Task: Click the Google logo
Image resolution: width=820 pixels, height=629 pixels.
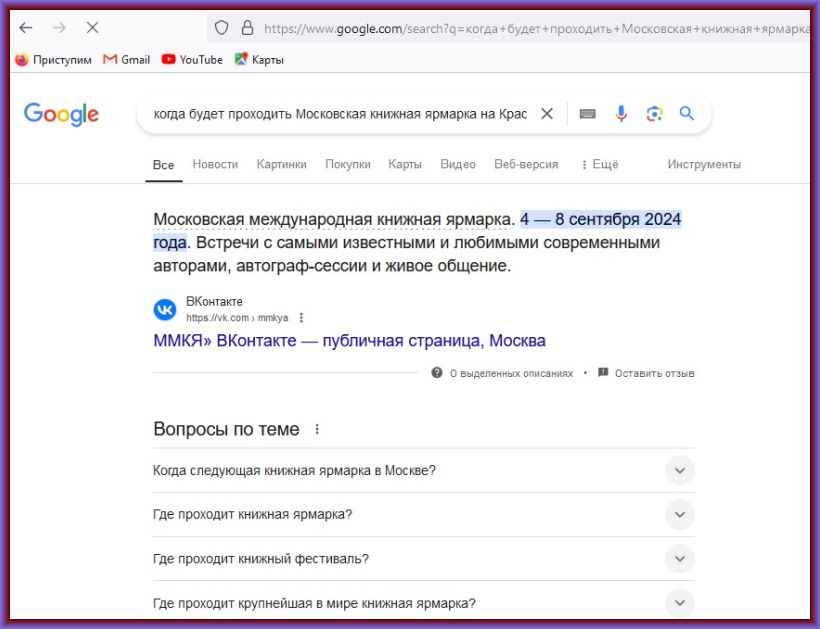Action: [61, 114]
